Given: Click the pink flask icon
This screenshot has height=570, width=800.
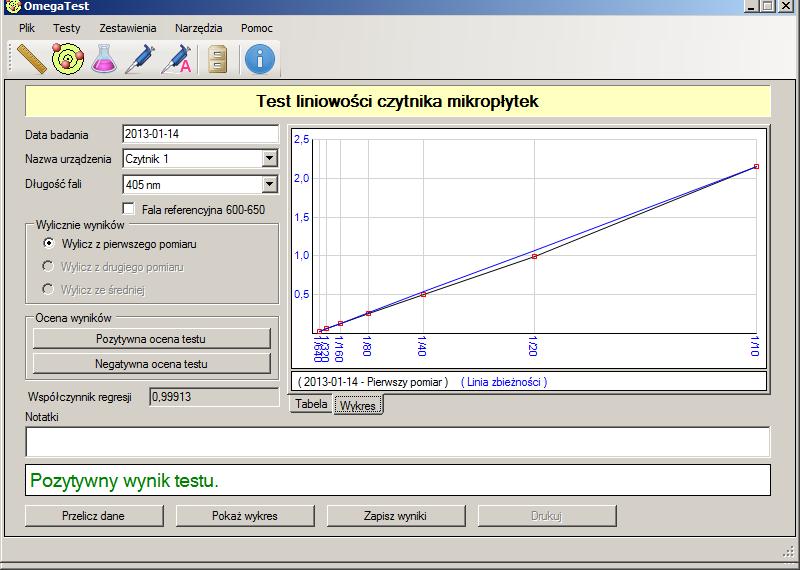Looking at the screenshot, I should 104,59.
